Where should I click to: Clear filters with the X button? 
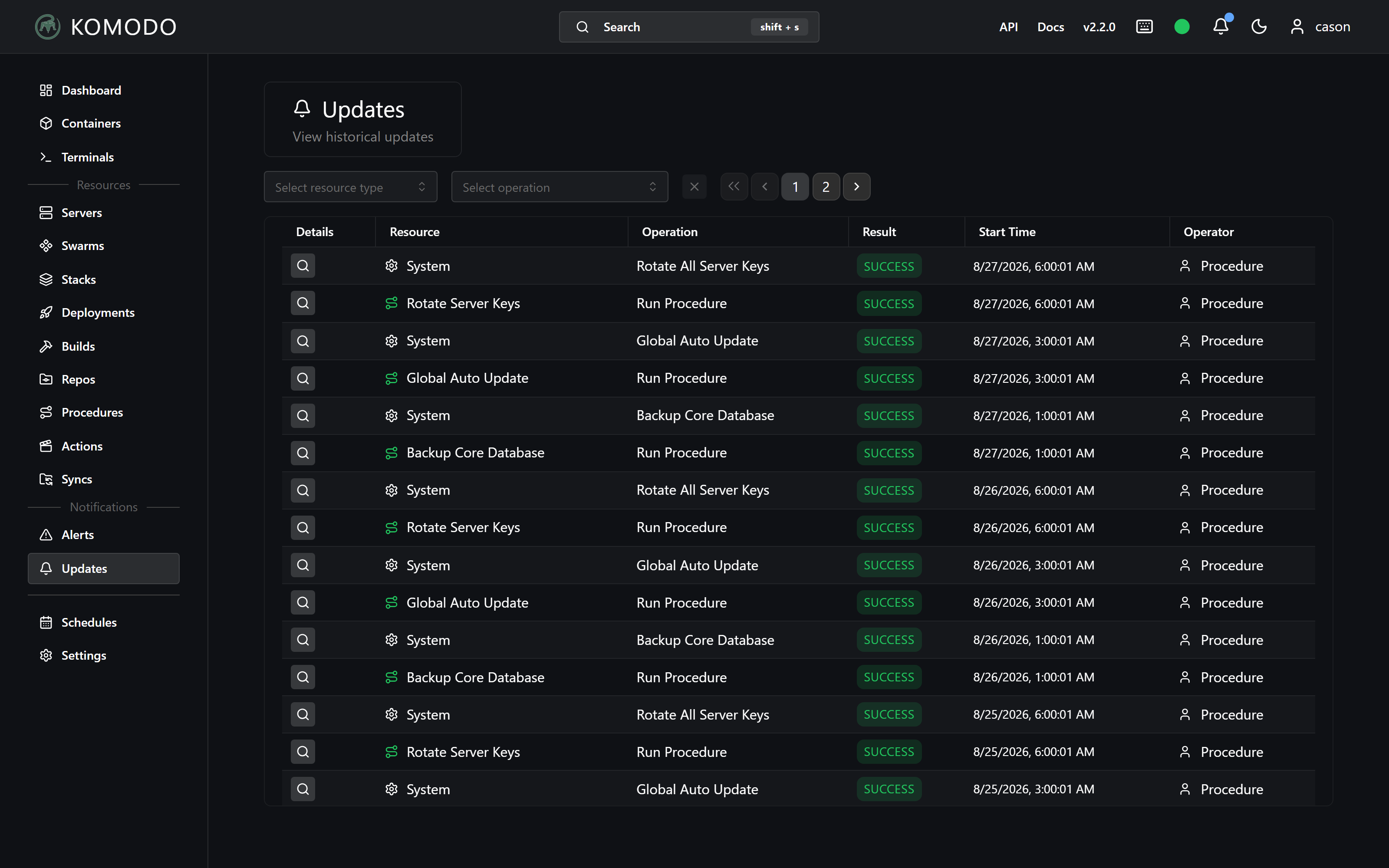694,187
